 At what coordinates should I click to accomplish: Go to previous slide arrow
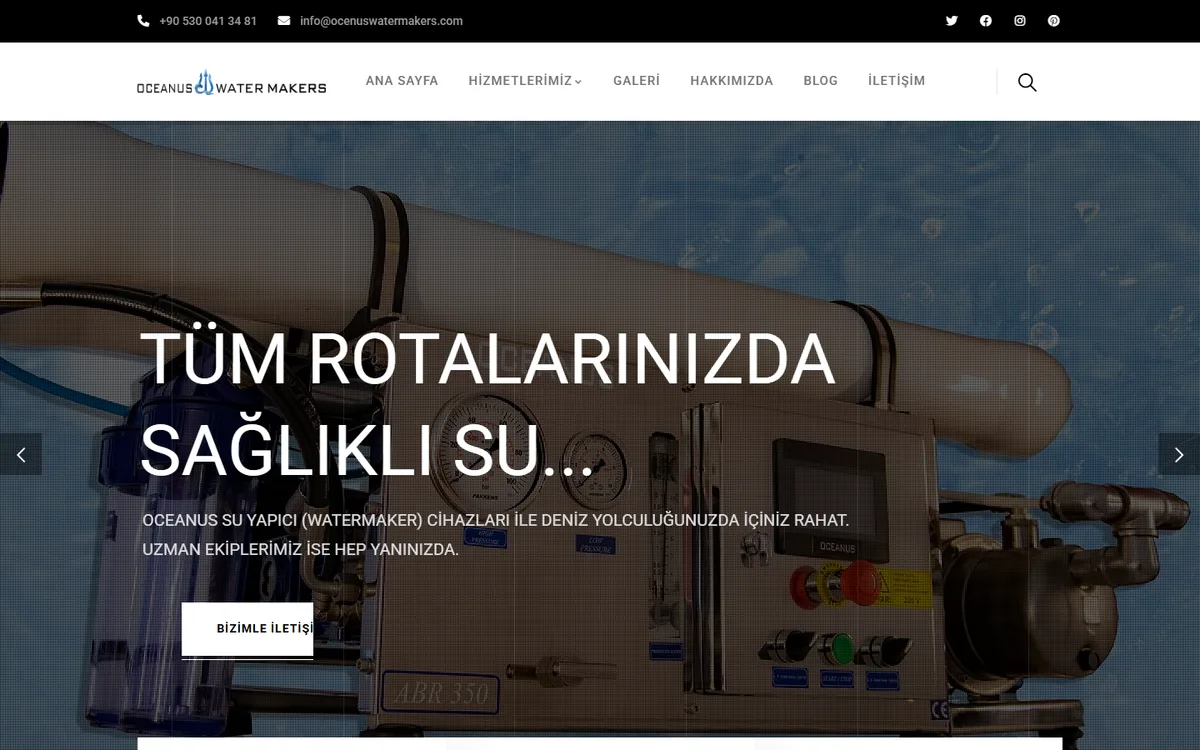click(x=21, y=454)
